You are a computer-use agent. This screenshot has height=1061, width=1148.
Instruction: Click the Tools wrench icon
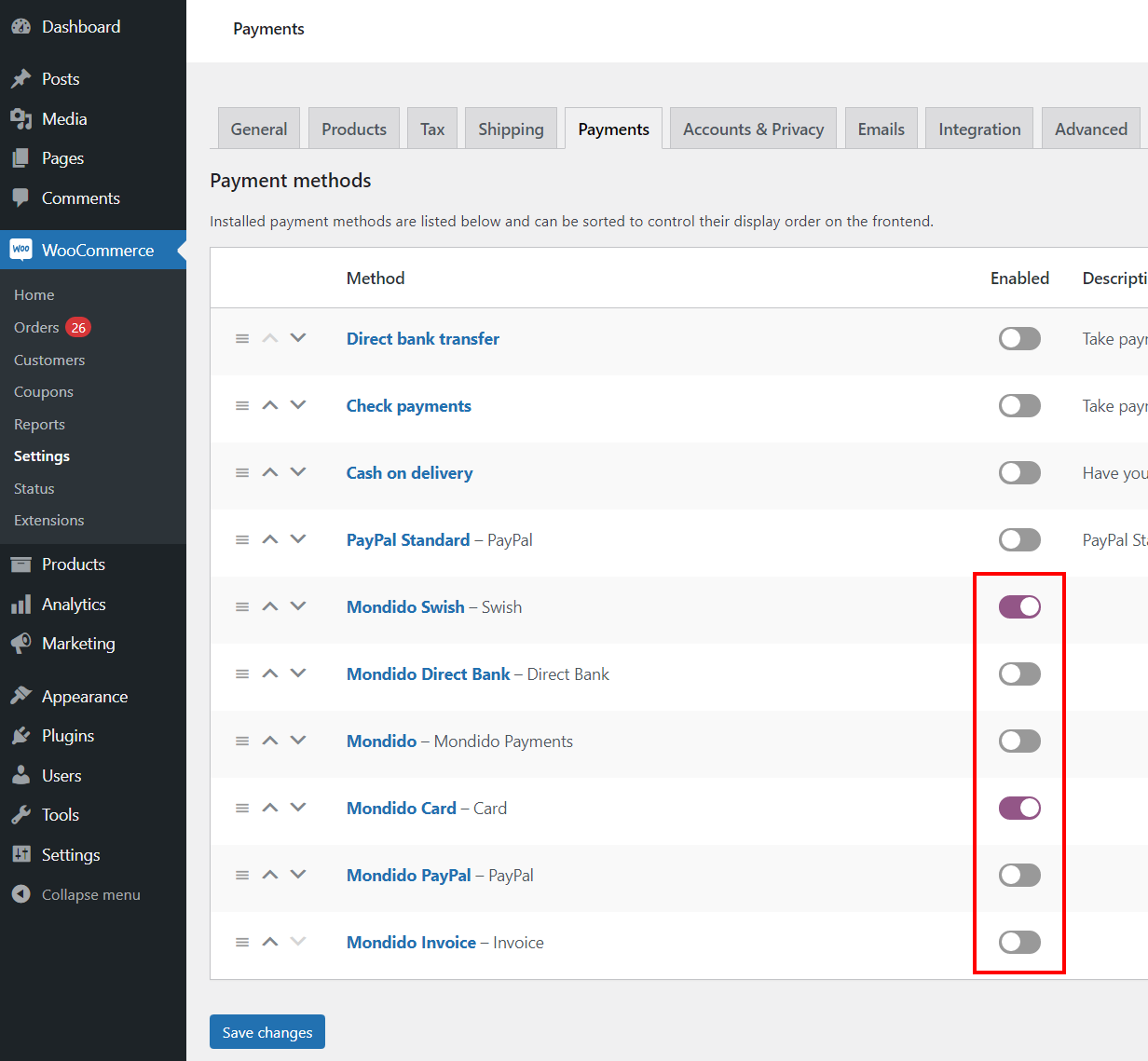click(x=20, y=815)
